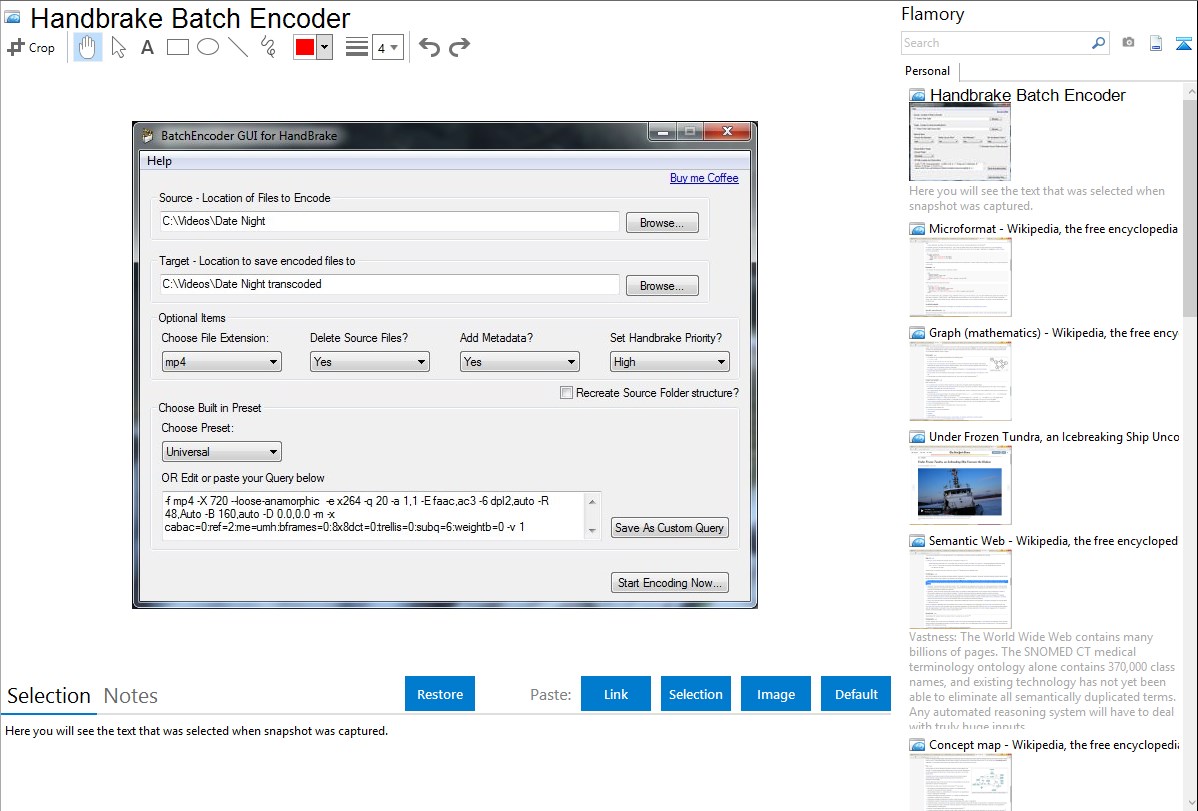Choose the arrow pointer tool

tap(118, 47)
